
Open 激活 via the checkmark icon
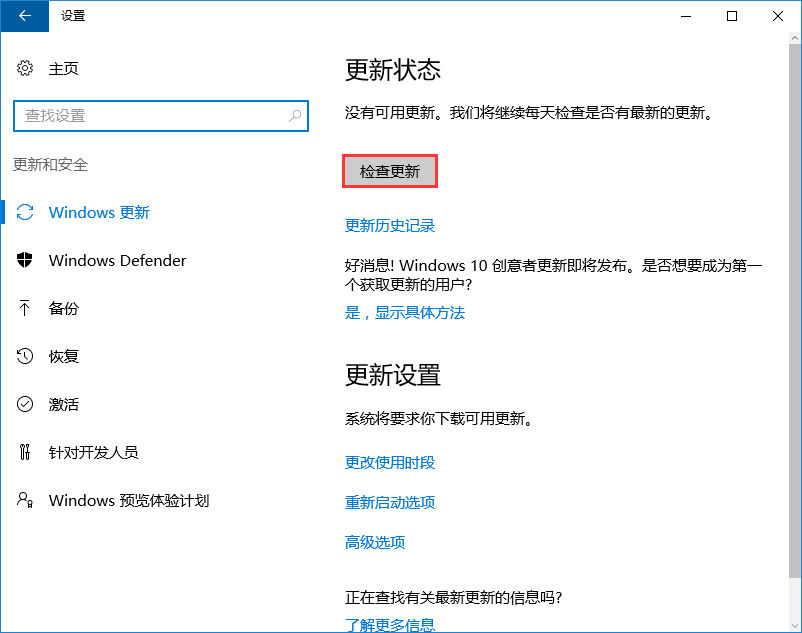[x=27, y=404]
